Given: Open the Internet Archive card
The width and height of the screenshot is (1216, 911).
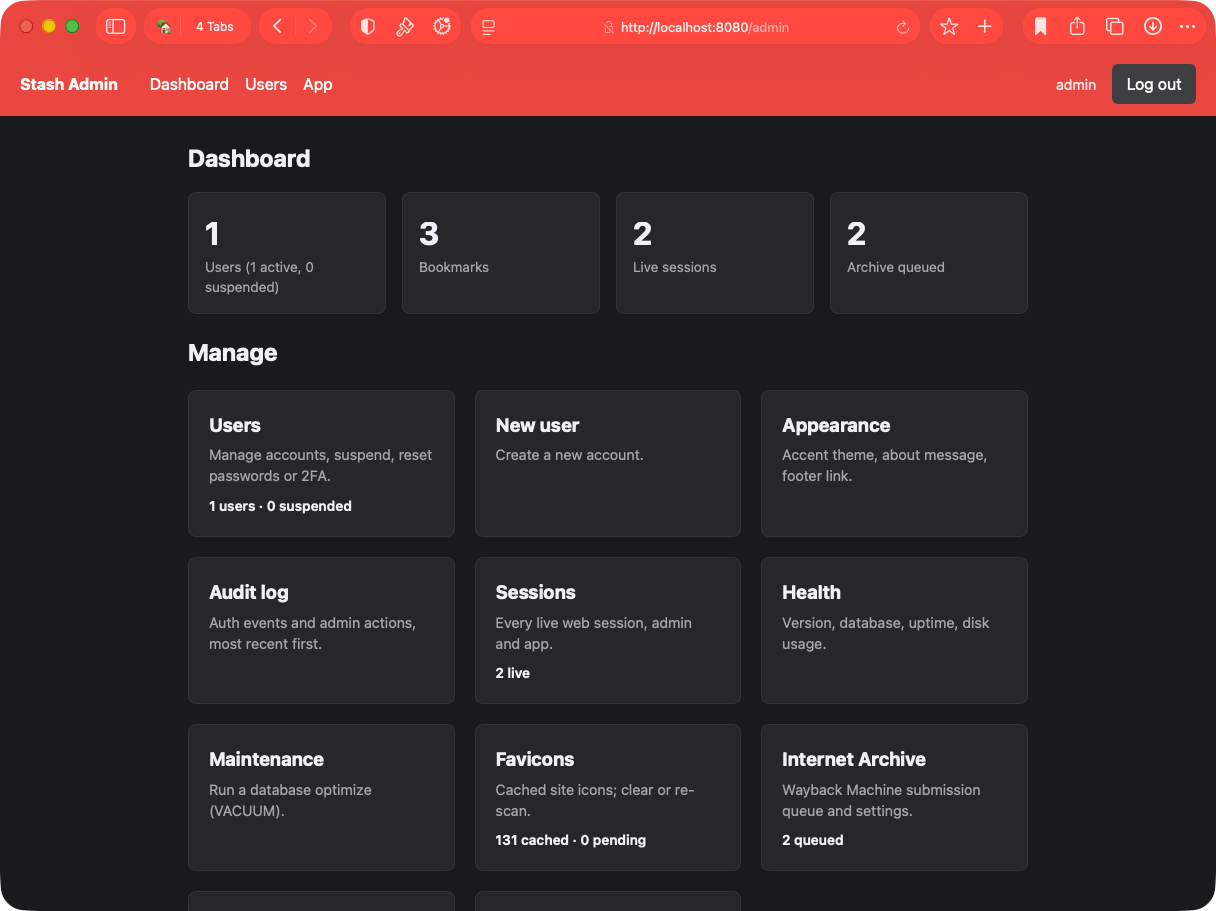Looking at the screenshot, I should pyautogui.click(x=894, y=797).
